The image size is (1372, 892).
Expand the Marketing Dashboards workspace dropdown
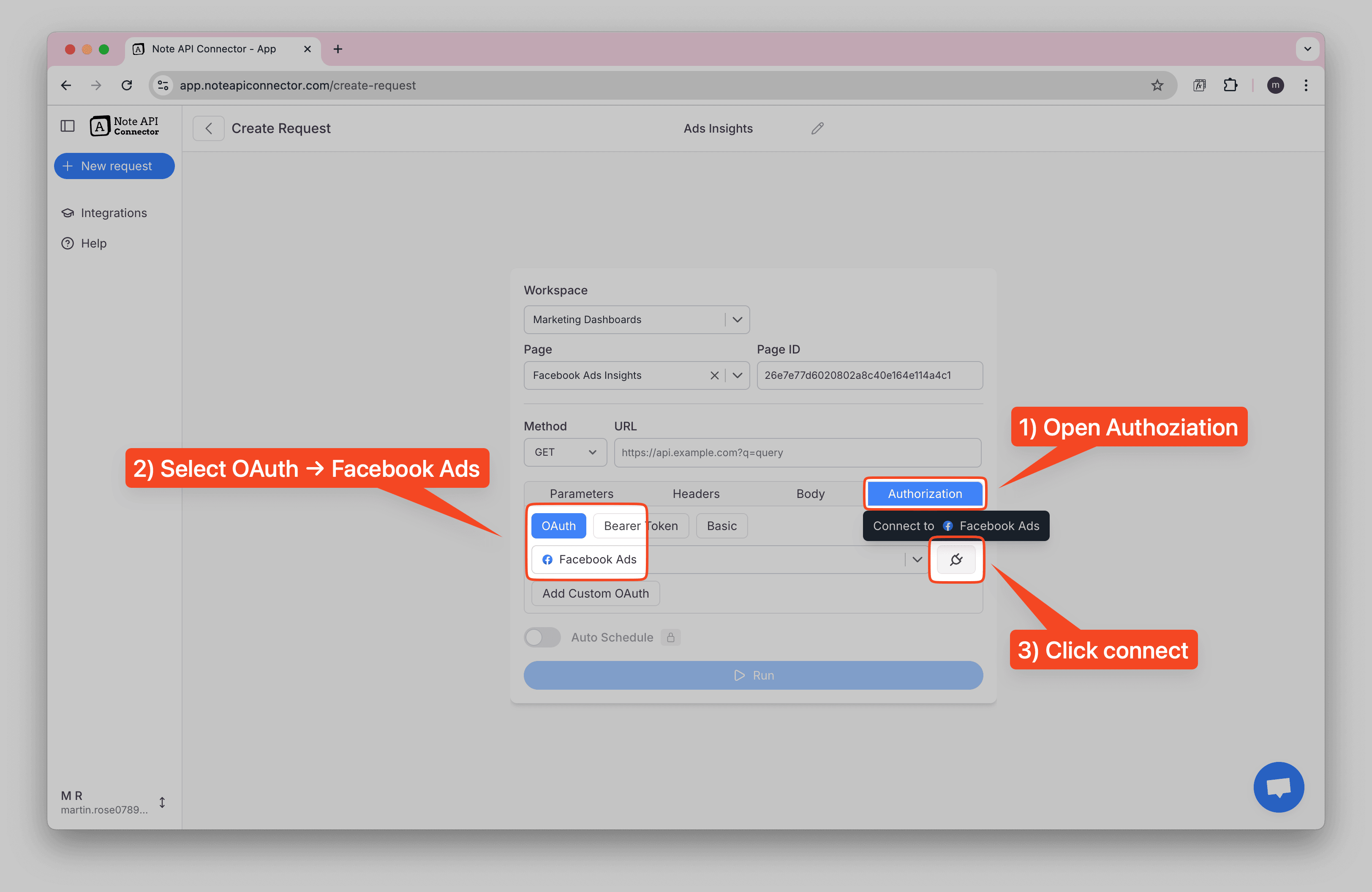pos(737,320)
